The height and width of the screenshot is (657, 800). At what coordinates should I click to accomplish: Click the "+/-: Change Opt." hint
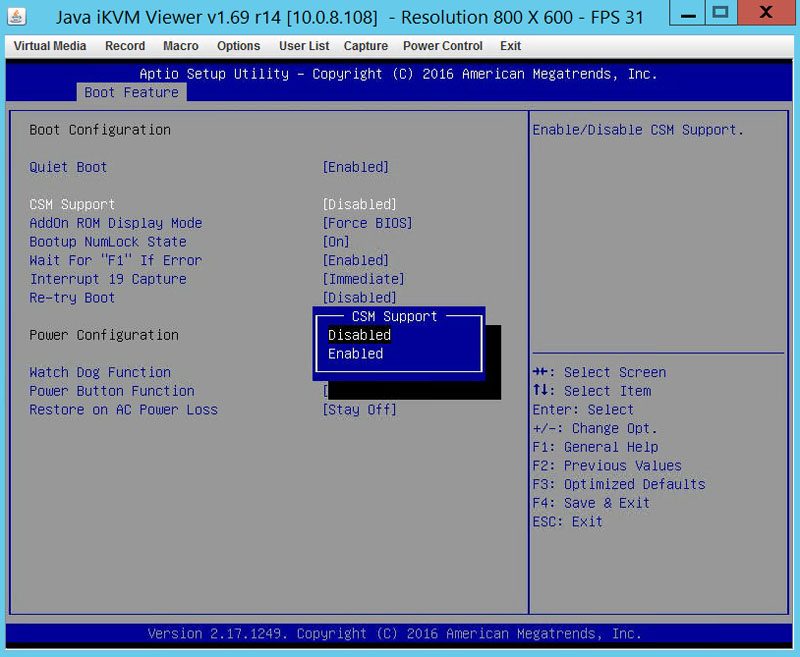[595, 428]
